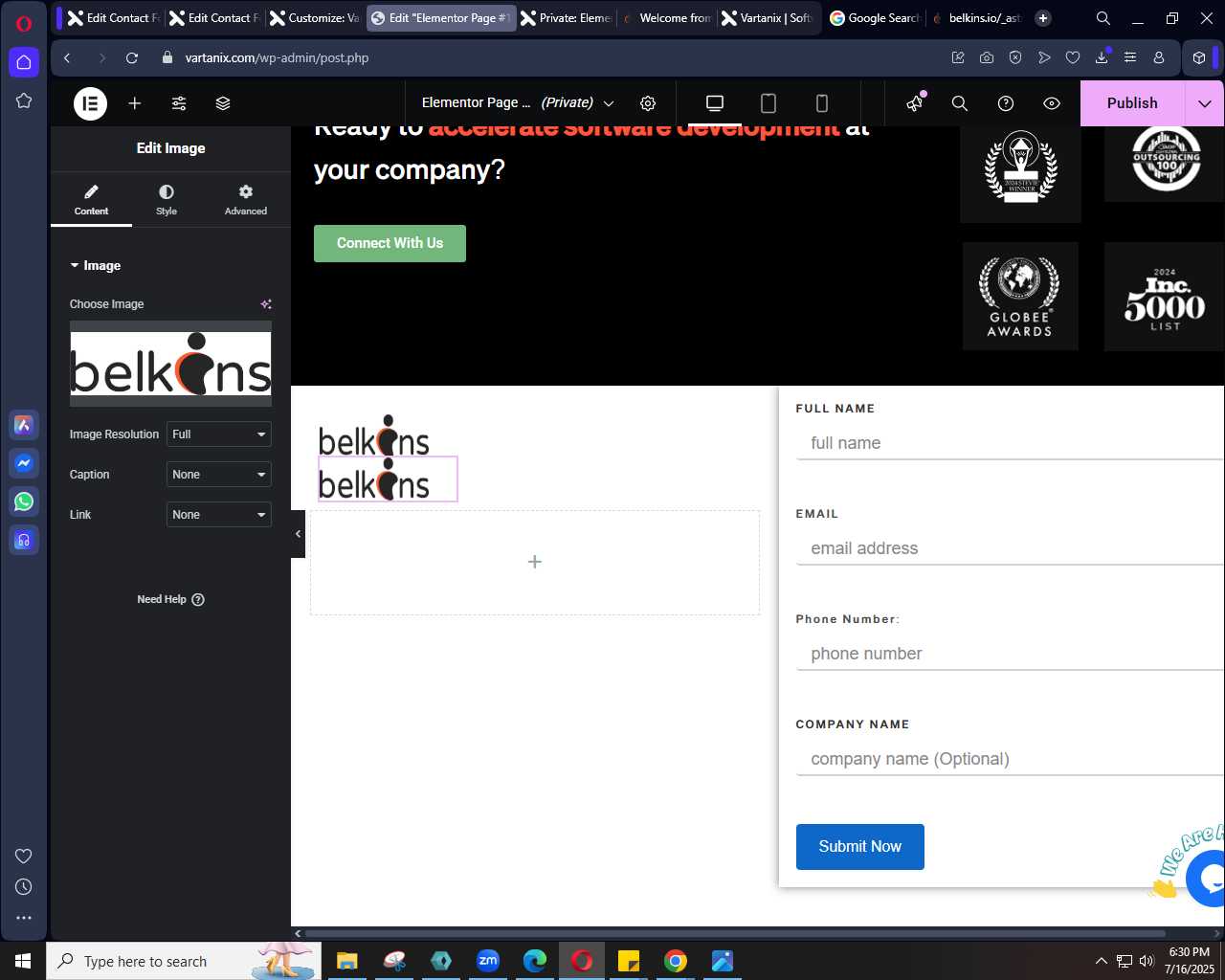Open page settings gear icon

click(648, 103)
